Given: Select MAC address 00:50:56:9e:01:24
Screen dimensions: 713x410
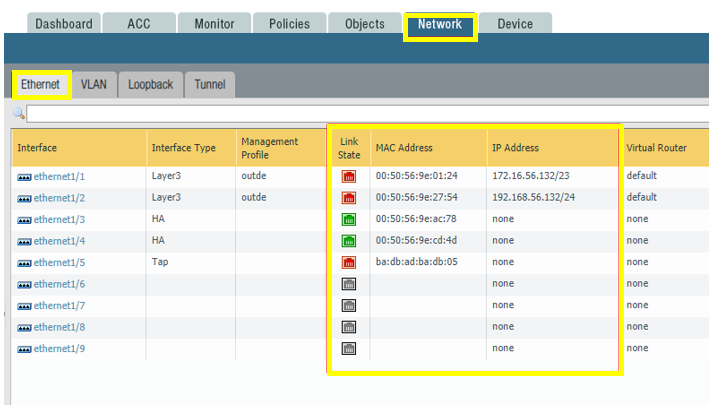Looking at the screenshot, I should pyautogui.click(x=417, y=176).
